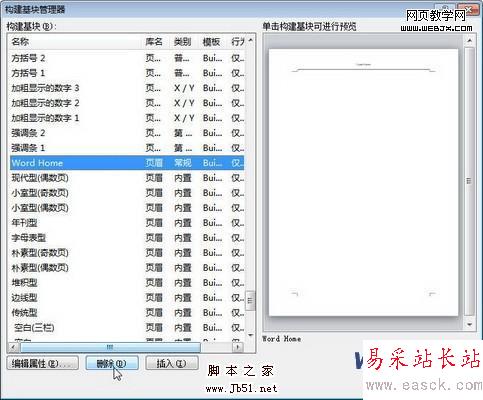
Task: Select the 字母表型 building block
Action: [127, 238]
